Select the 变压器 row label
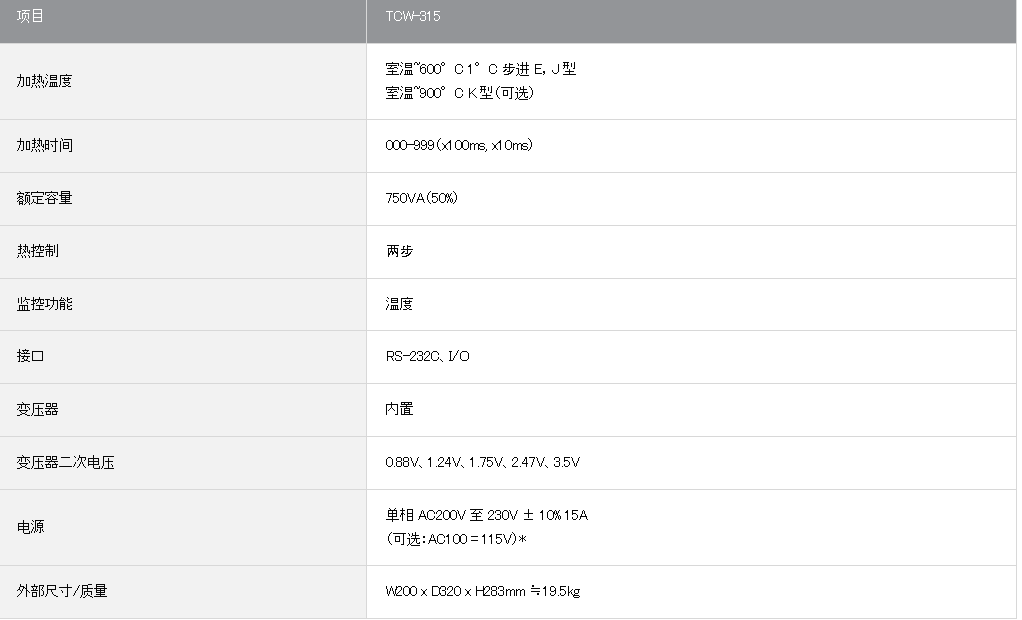This screenshot has height=620, width=1022. click(x=38, y=410)
